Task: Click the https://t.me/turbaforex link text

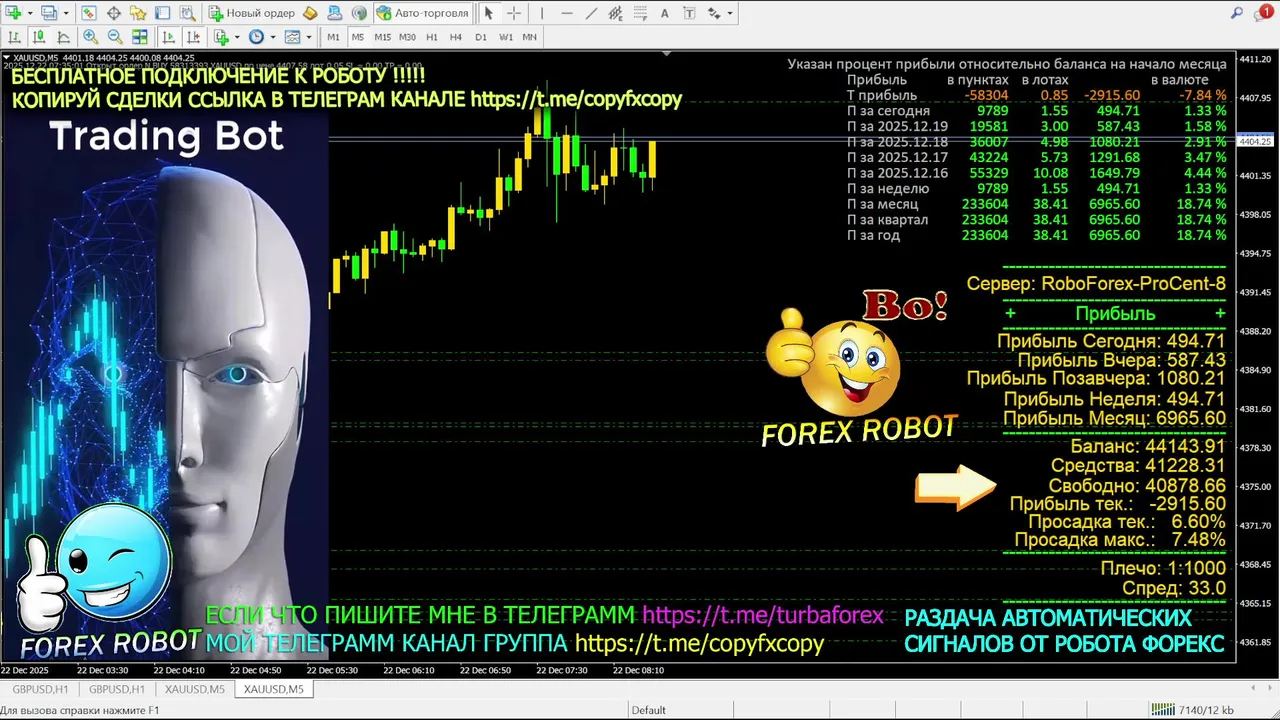Action: pyautogui.click(x=763, y=615)
